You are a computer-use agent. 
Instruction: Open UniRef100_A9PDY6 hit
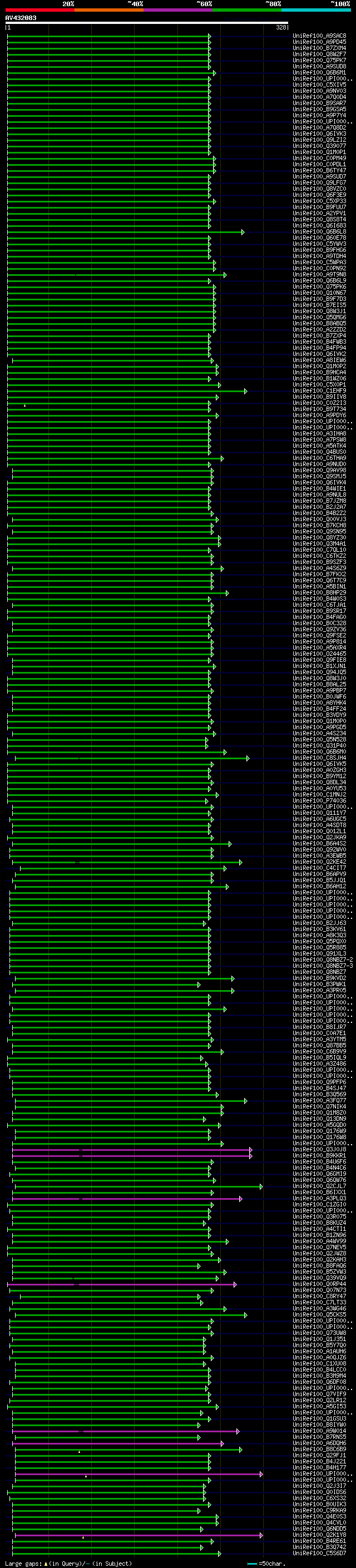[319, 416]
